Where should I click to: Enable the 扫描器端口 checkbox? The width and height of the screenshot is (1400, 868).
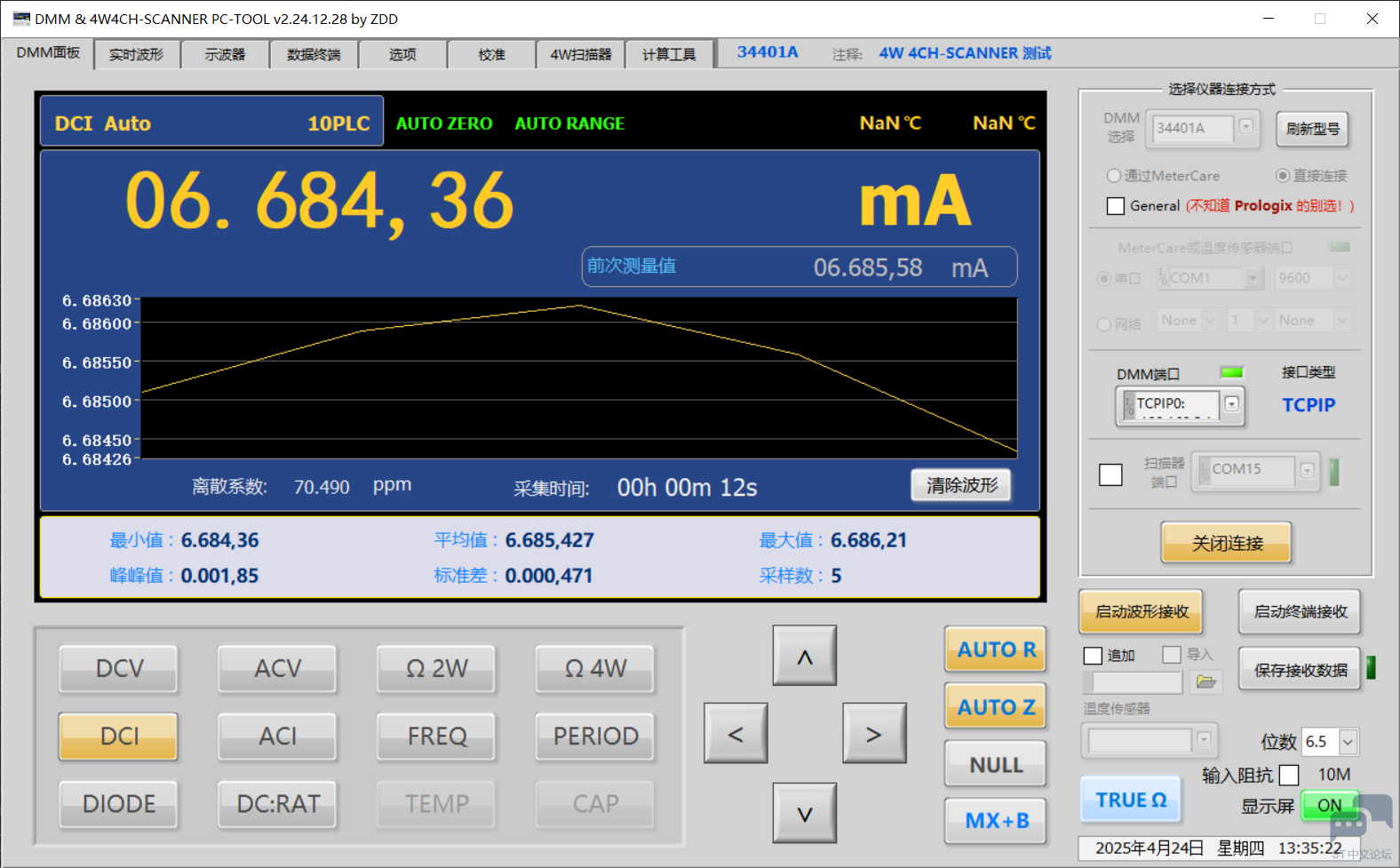coord(1110,474)
